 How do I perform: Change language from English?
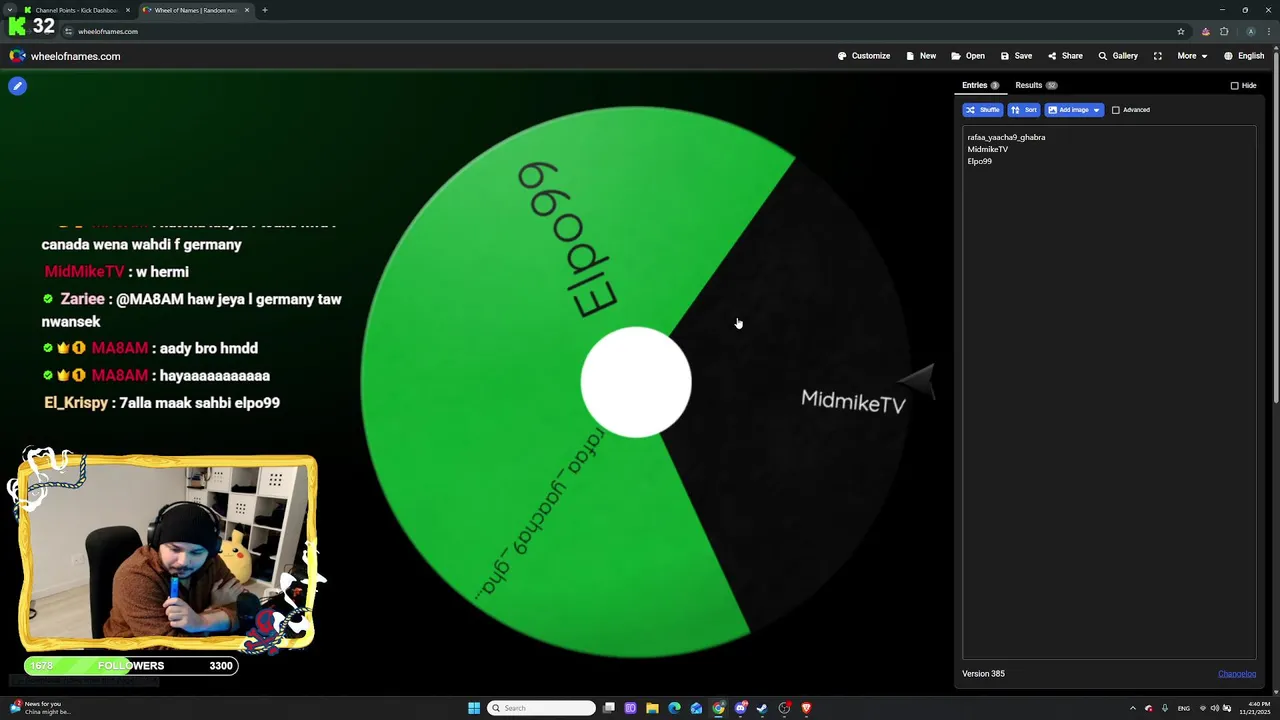[1244, 56]
